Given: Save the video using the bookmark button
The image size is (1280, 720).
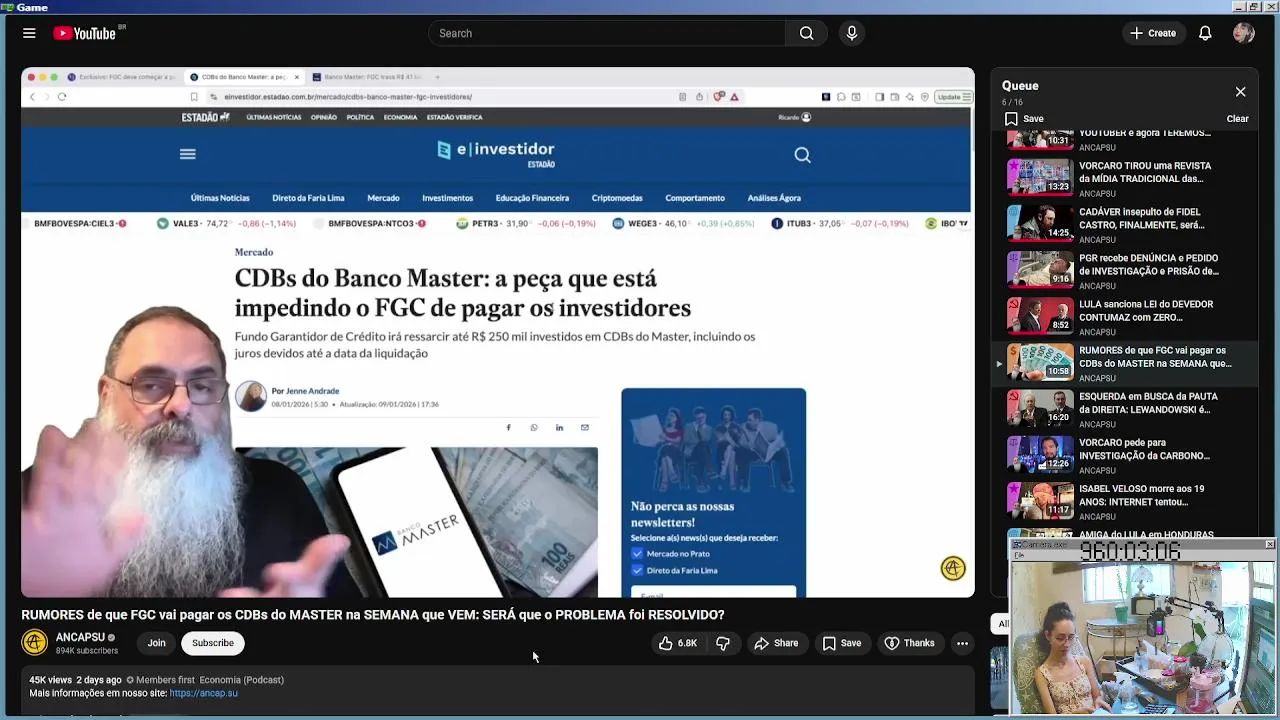Looking at the screenshot, I should (x=841, y=643).
